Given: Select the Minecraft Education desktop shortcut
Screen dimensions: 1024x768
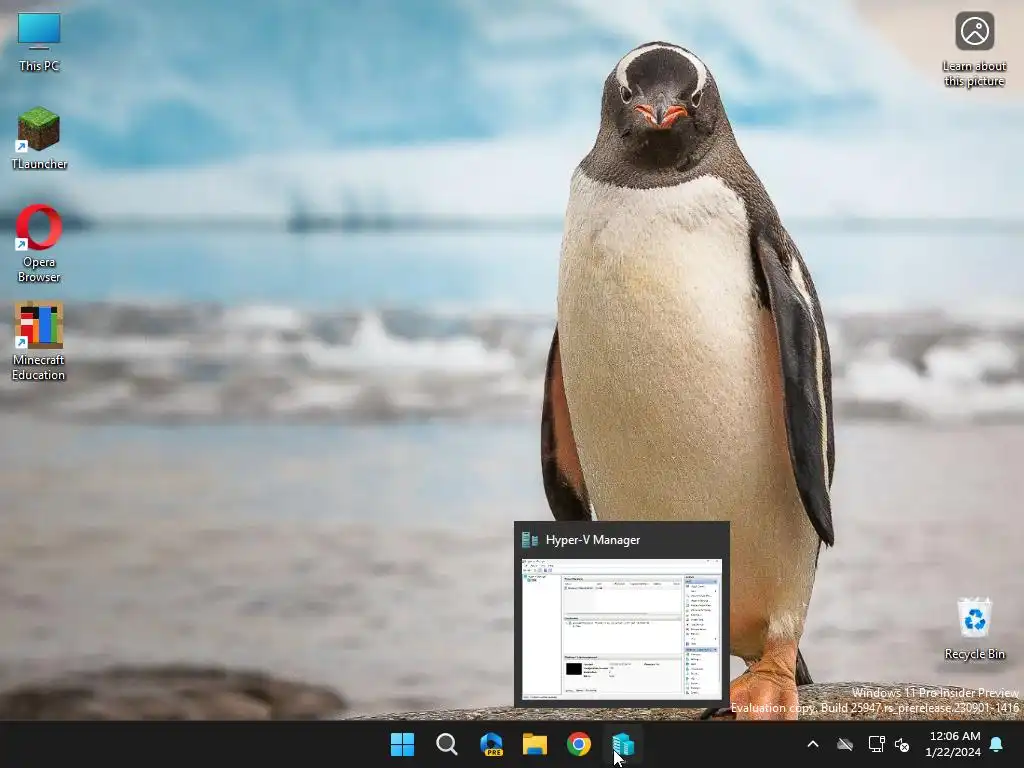Looking at the screenshot, I should click(39, 342).
